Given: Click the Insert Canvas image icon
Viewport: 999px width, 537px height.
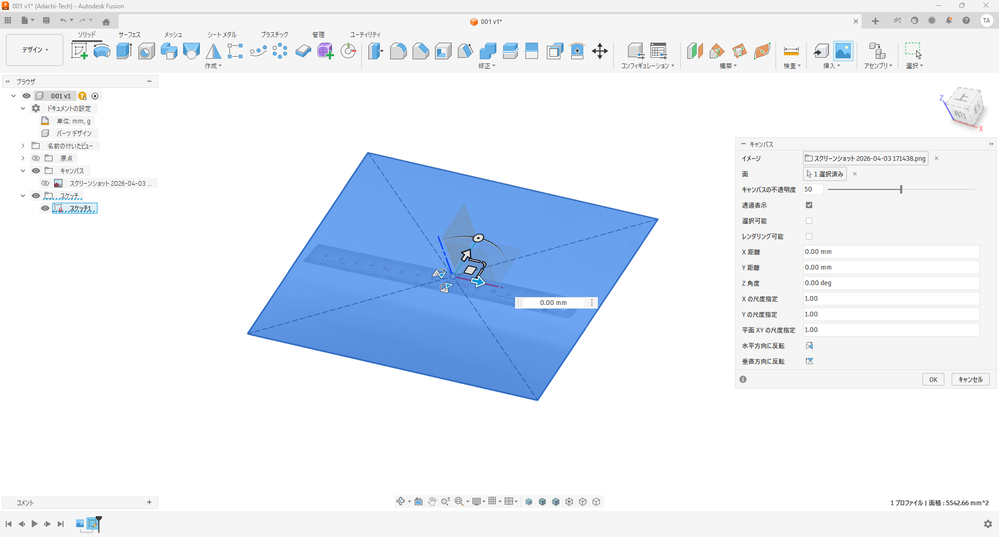Looking at the screenshot, I should [843, 51].
